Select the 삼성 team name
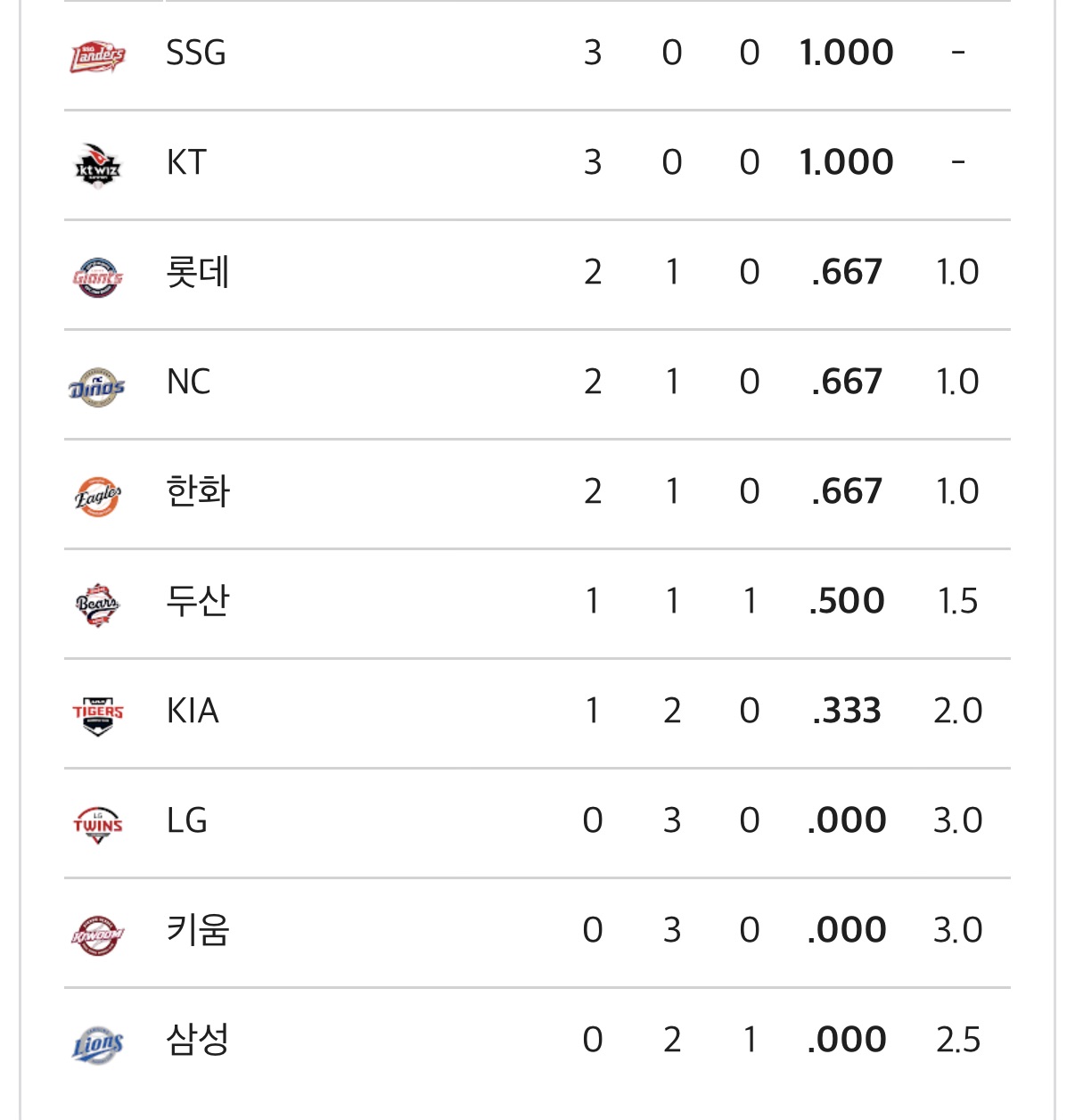1075x1120 pixels. tap(198, 1040)
